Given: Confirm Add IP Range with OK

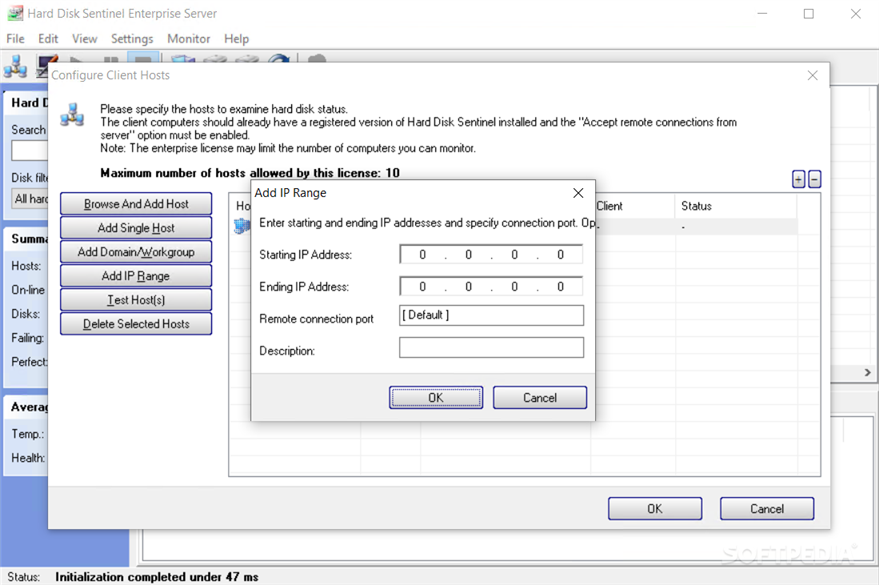Looking at the screenshot, I should tap(436, 398).
